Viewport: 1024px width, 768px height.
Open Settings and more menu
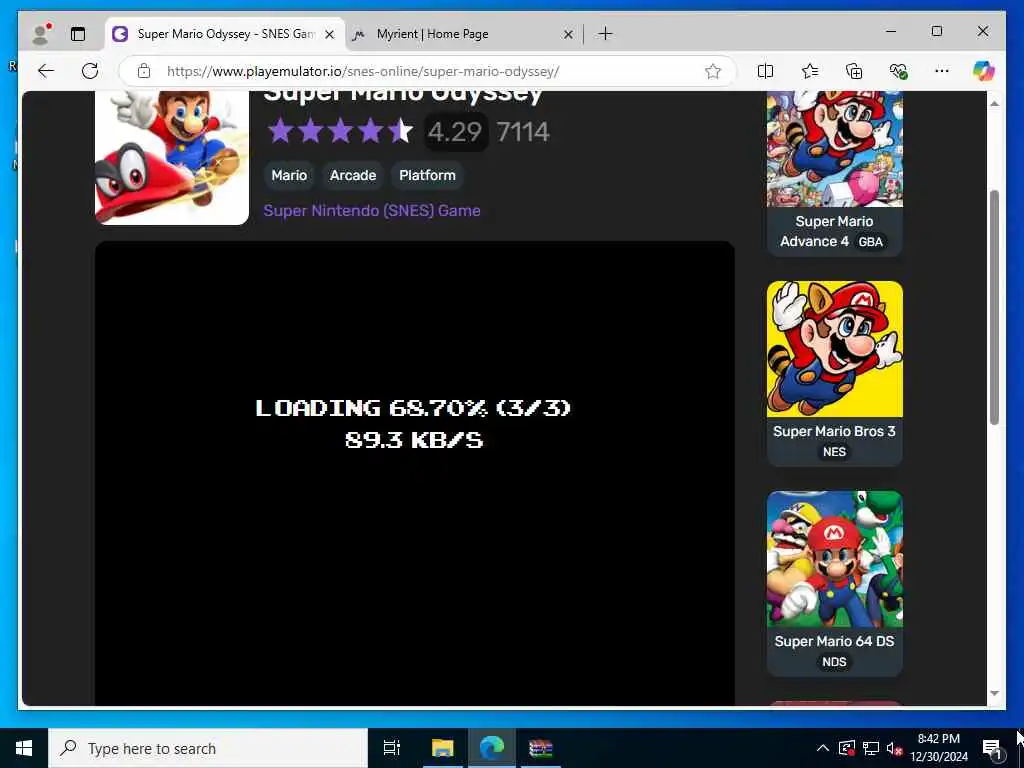942,71
